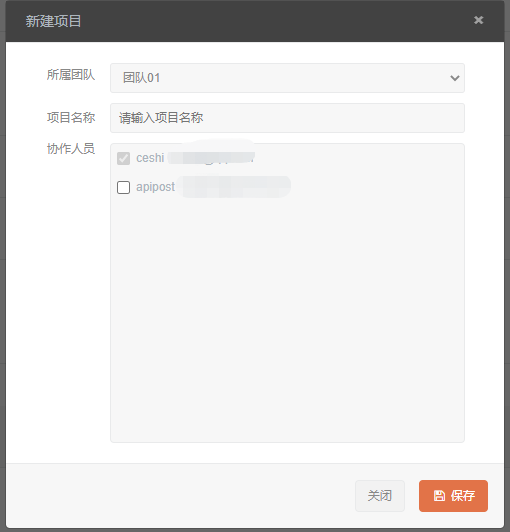
Task: Check the apipost collaborator checkbox
Action: [123, 187]
